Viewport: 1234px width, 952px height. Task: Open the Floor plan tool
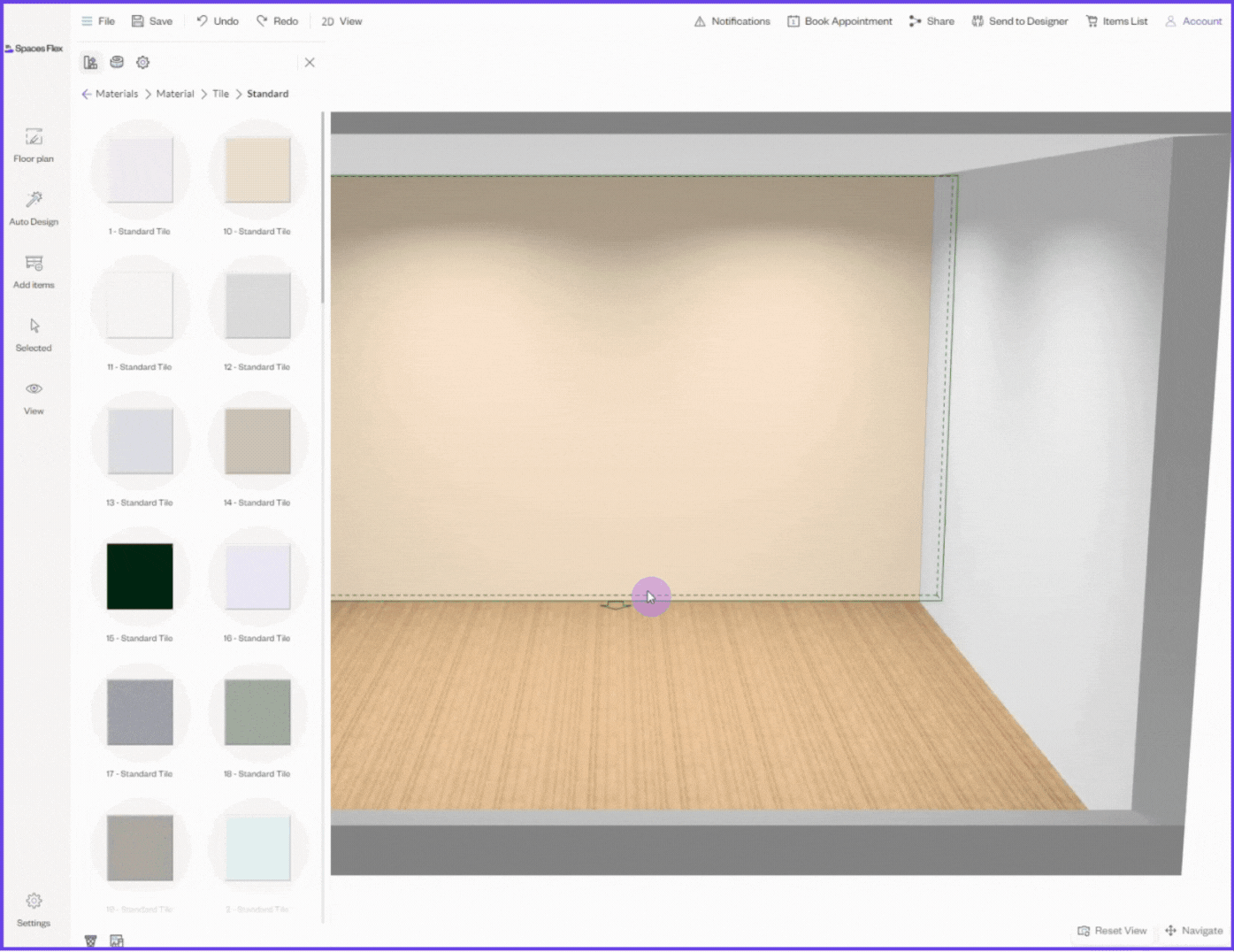pos(34,145)
